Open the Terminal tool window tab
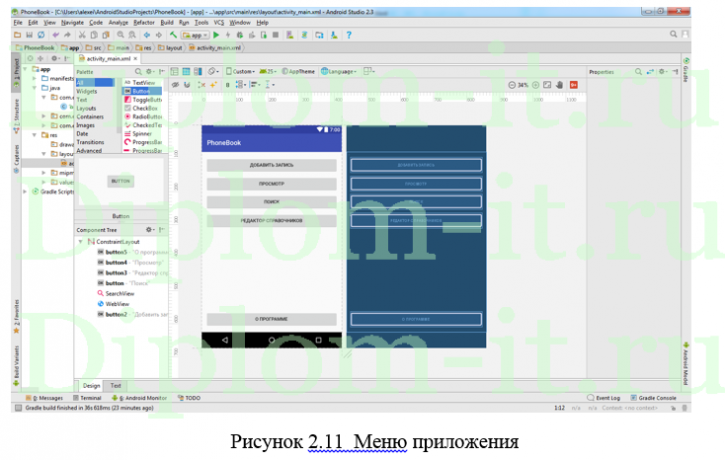Image resolution: width=725 pixels, height=460 pixels. pos(87,398)
